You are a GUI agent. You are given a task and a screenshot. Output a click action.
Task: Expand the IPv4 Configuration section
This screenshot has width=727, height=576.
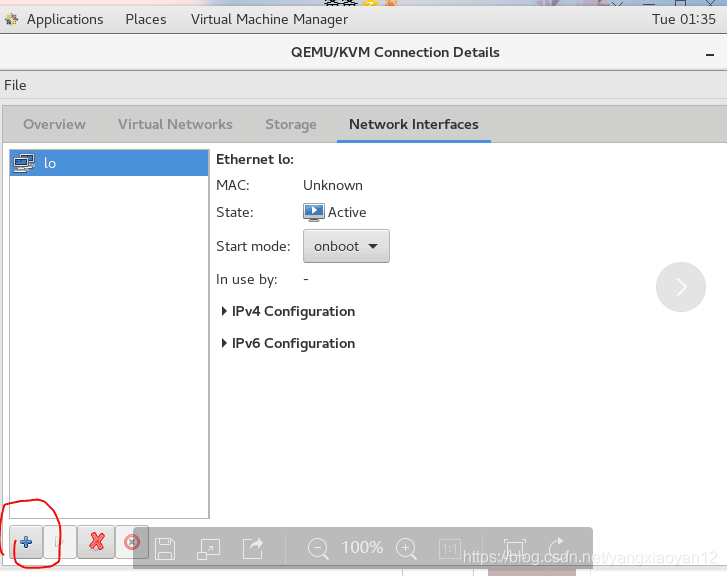pos(288,311)
